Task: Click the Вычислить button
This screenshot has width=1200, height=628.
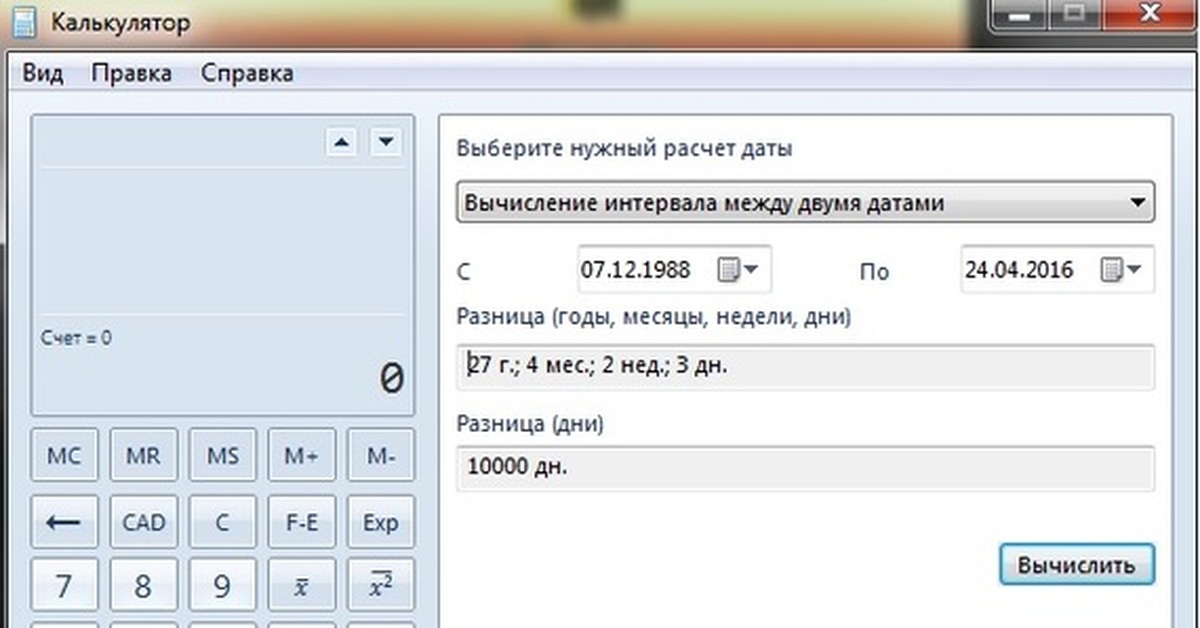Action: pyautogui.click(x=1076, y=564)
